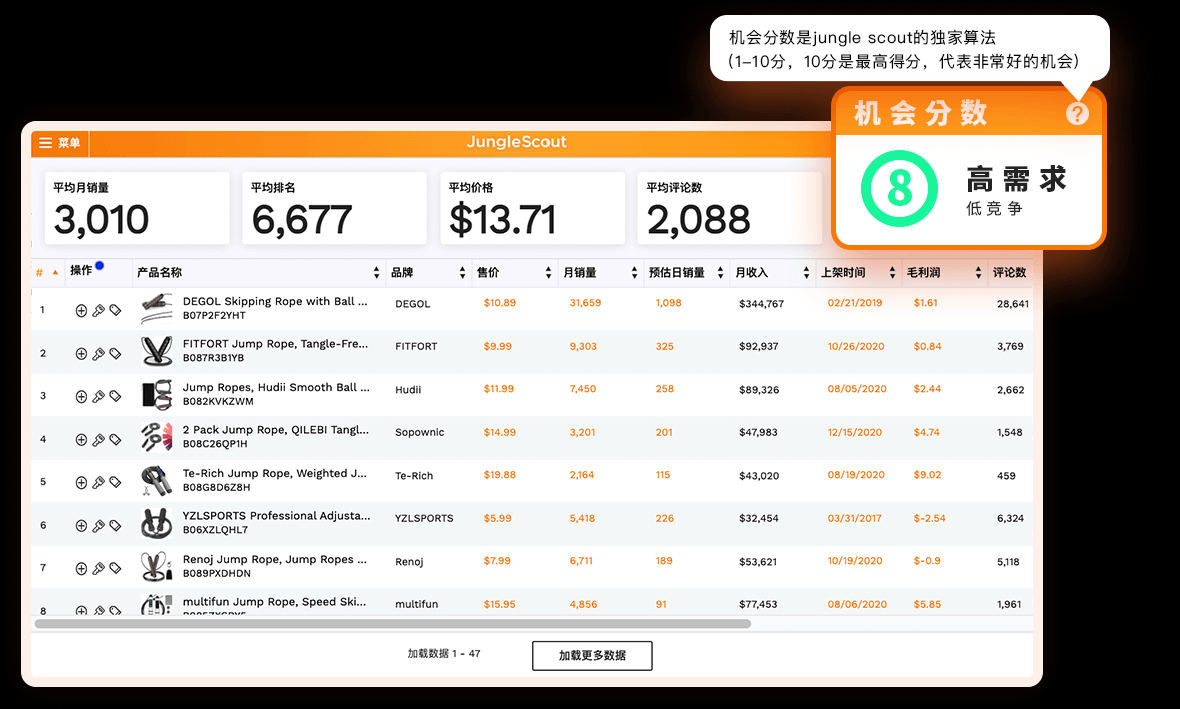Click the help icon on 机会分数
This screenshot has height=709, width=1180.
pyautogui.click(x=1077, y=114)
